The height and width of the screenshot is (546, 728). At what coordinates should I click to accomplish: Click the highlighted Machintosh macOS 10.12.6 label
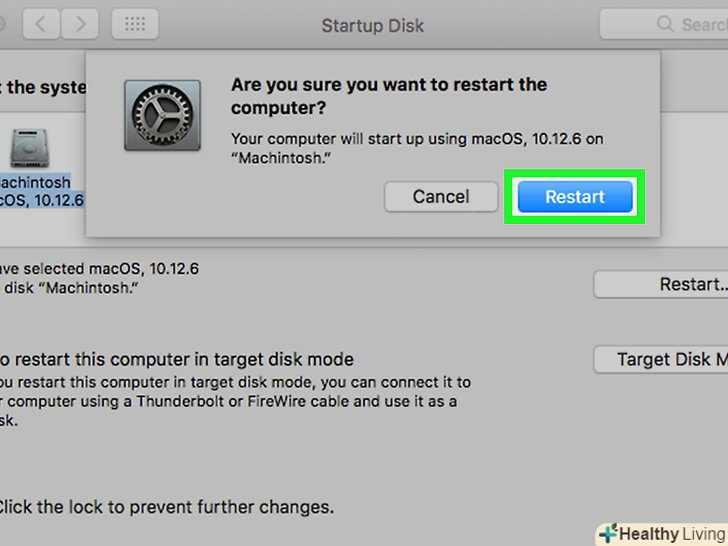pyautogui.click(x=38, y=192)
